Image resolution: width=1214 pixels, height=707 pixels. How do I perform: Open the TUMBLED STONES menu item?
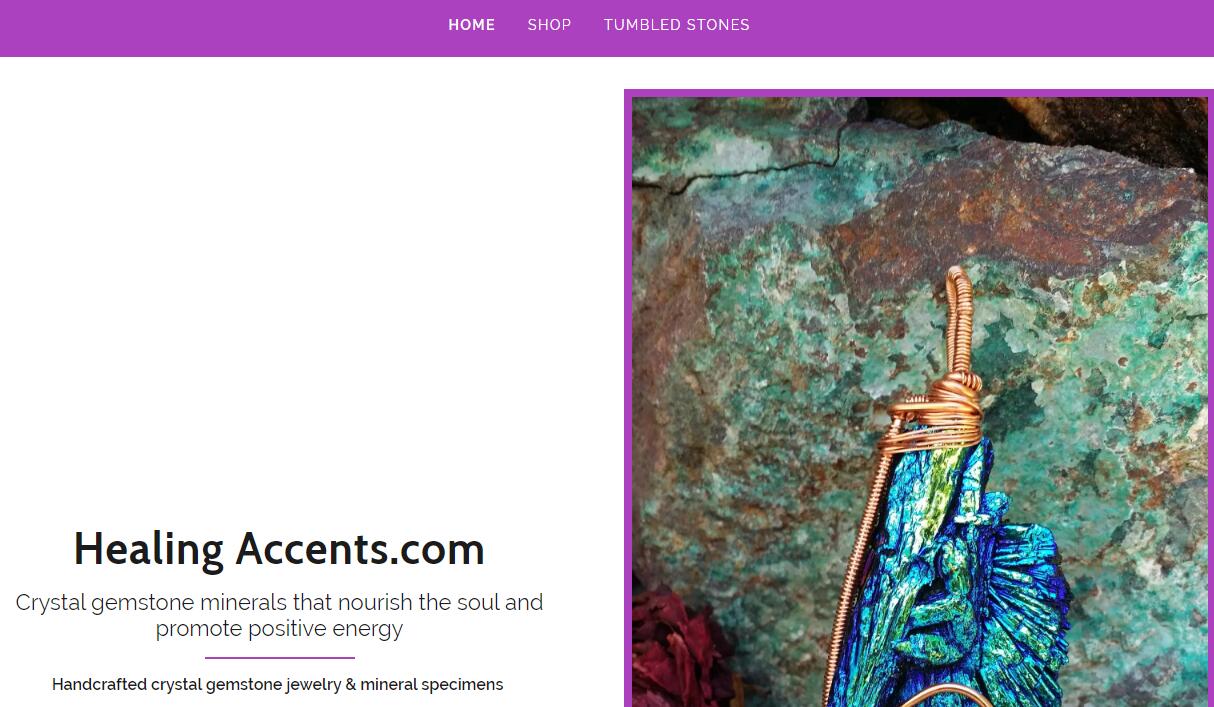coord(676,25)
